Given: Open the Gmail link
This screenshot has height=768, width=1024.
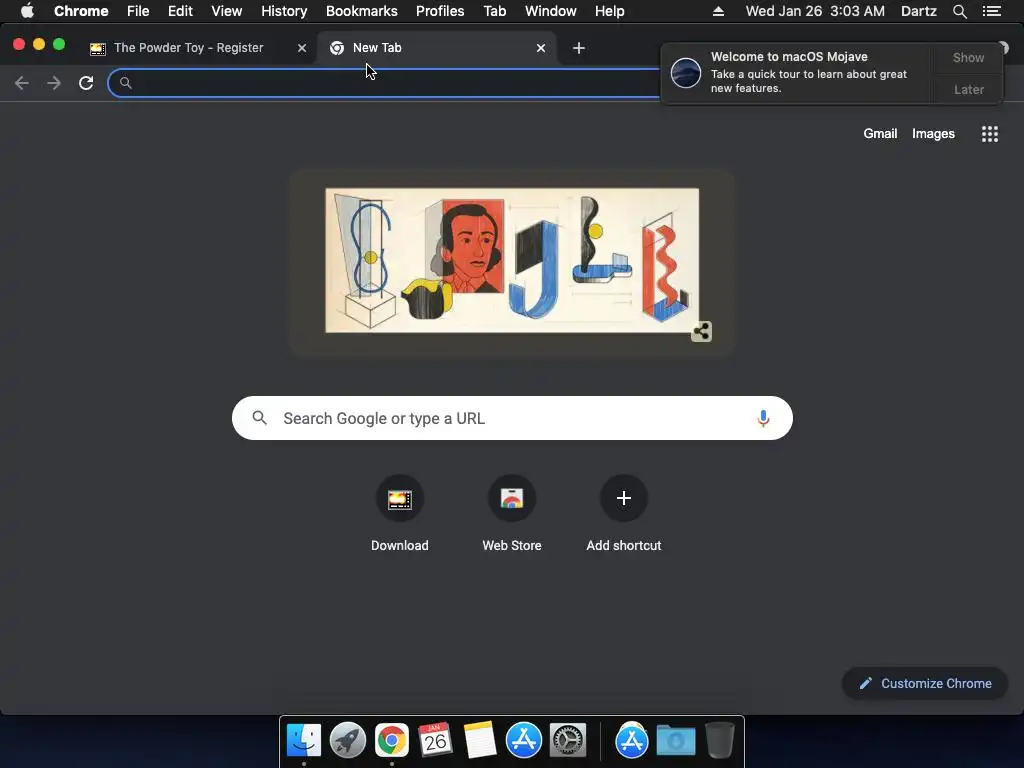Looking at the screenshot, I should 880,134.
